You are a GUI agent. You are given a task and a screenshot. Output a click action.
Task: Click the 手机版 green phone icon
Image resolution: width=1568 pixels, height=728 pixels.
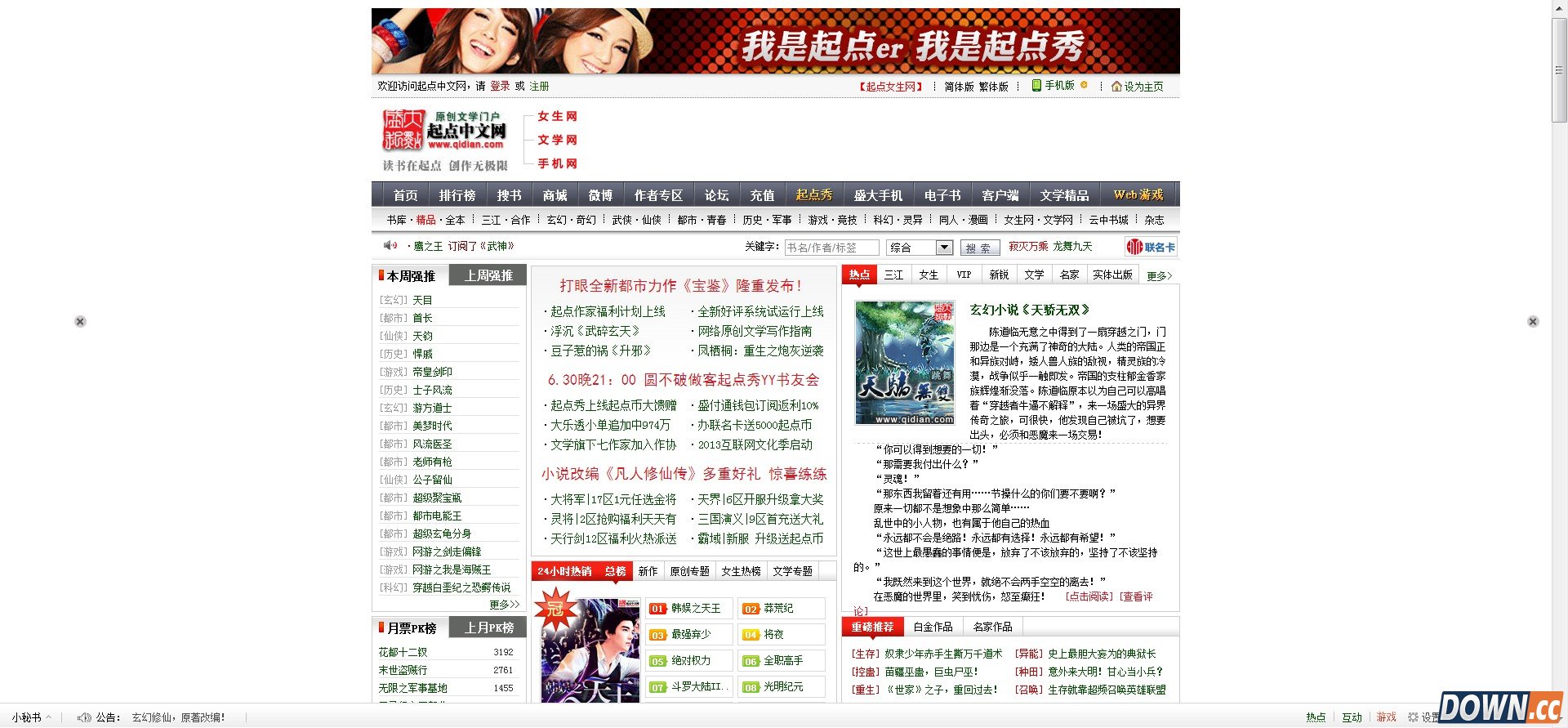point(1036,86)
